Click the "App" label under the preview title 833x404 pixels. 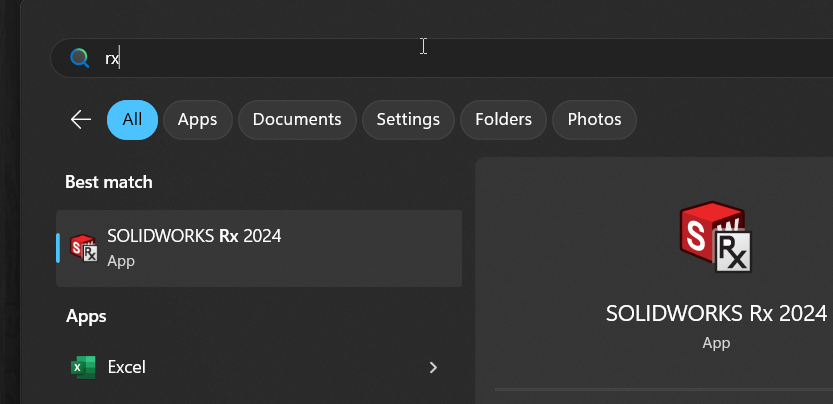click(716, 343)
